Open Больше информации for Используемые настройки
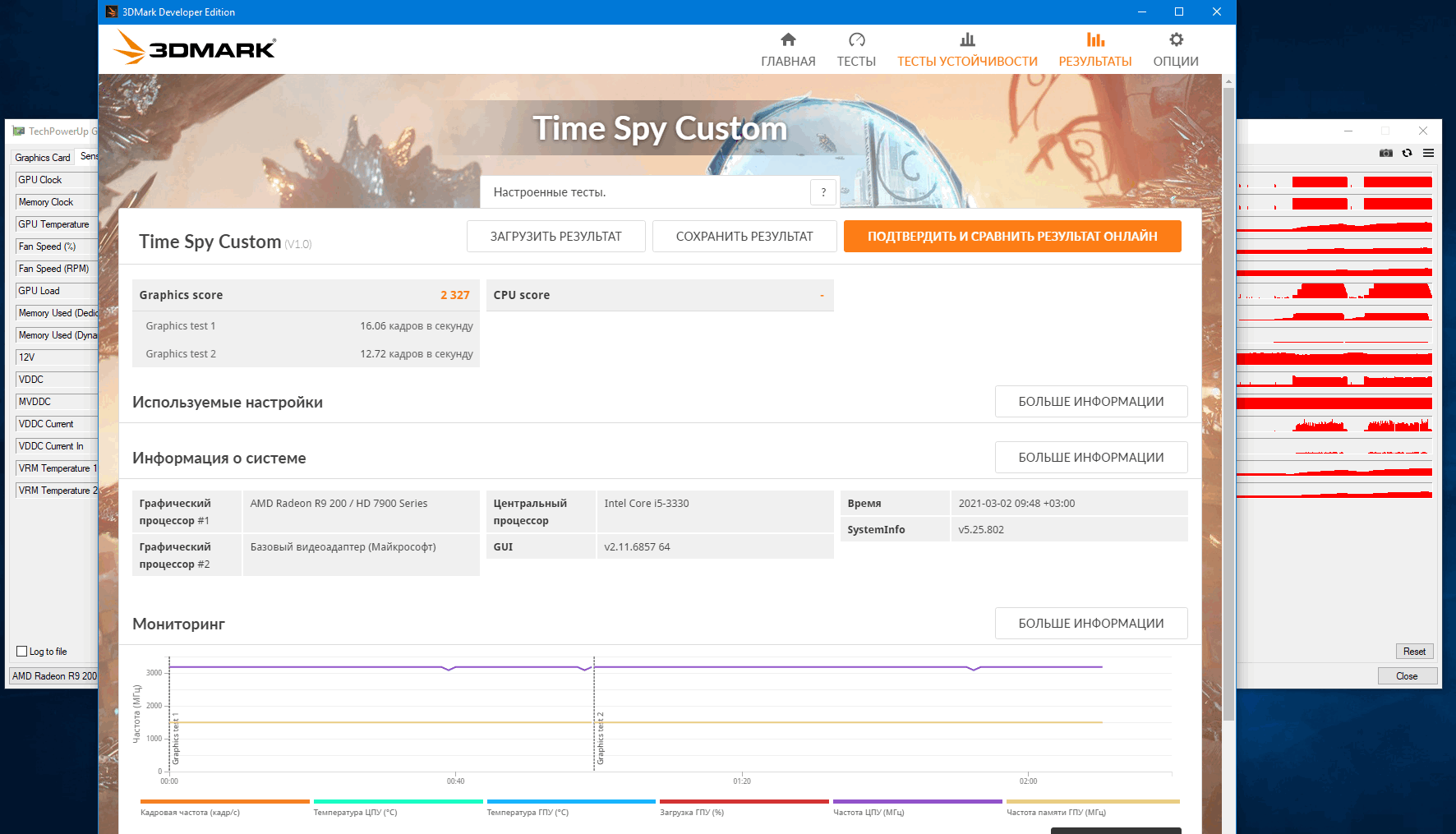 tap(1091, 402)
